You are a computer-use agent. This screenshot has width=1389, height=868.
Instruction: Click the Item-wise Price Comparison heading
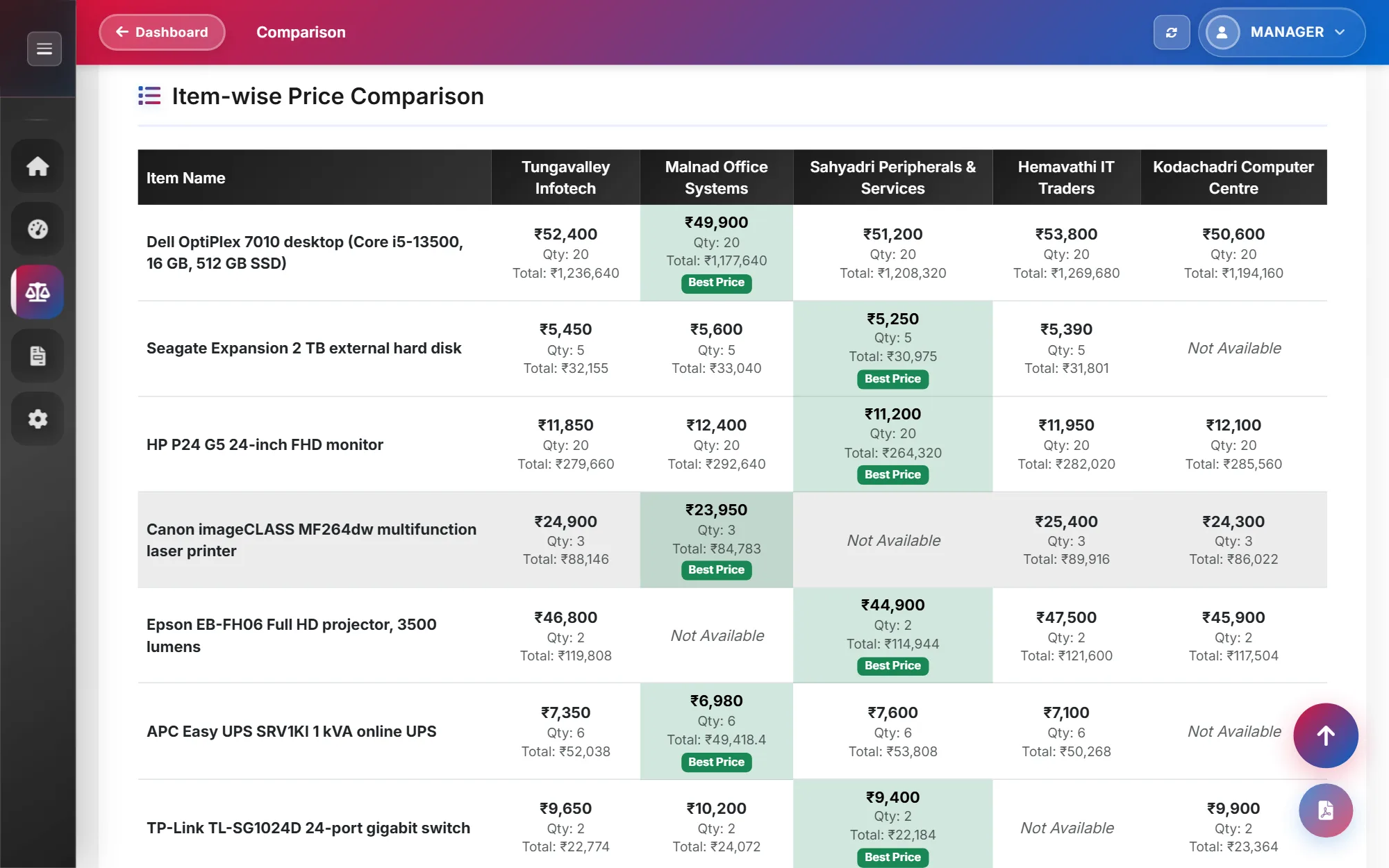click(328, 96)
